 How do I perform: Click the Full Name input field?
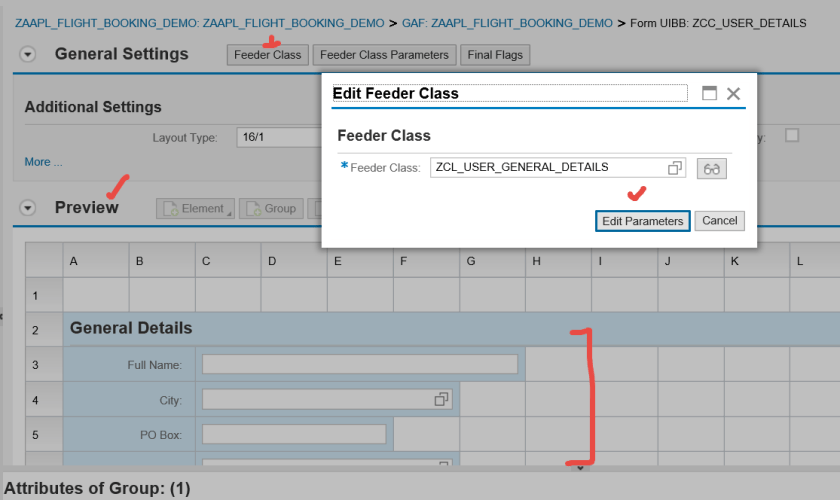(x=360, y=364)
